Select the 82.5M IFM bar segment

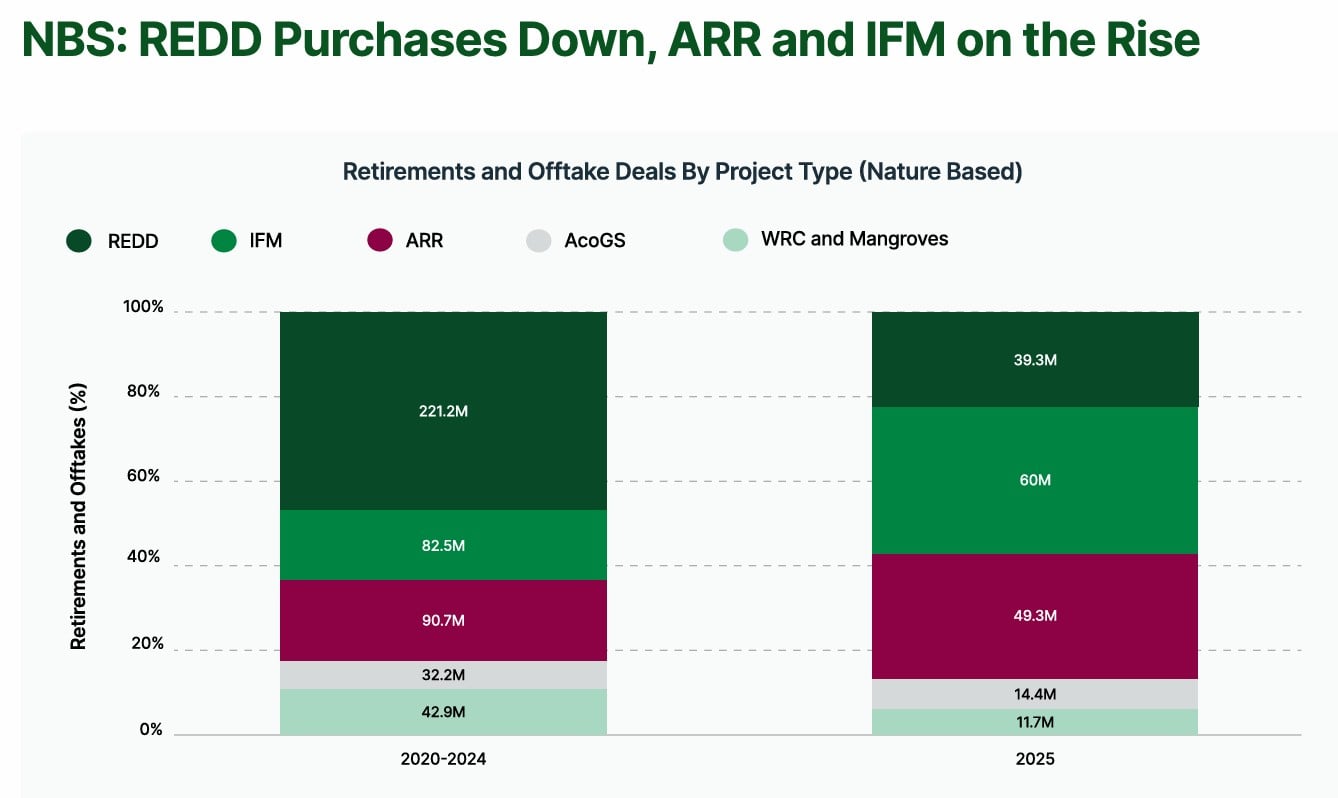pos(443,545)
